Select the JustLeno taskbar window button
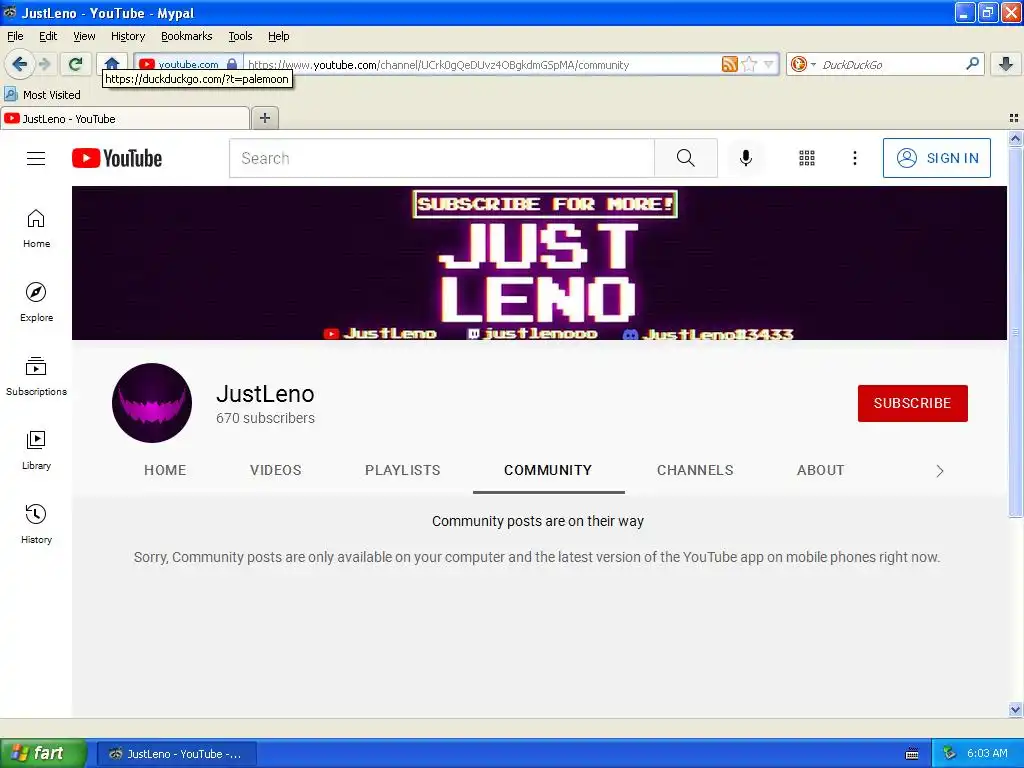This screenshot has height=768, width=1024. click(x=176, y=754)
